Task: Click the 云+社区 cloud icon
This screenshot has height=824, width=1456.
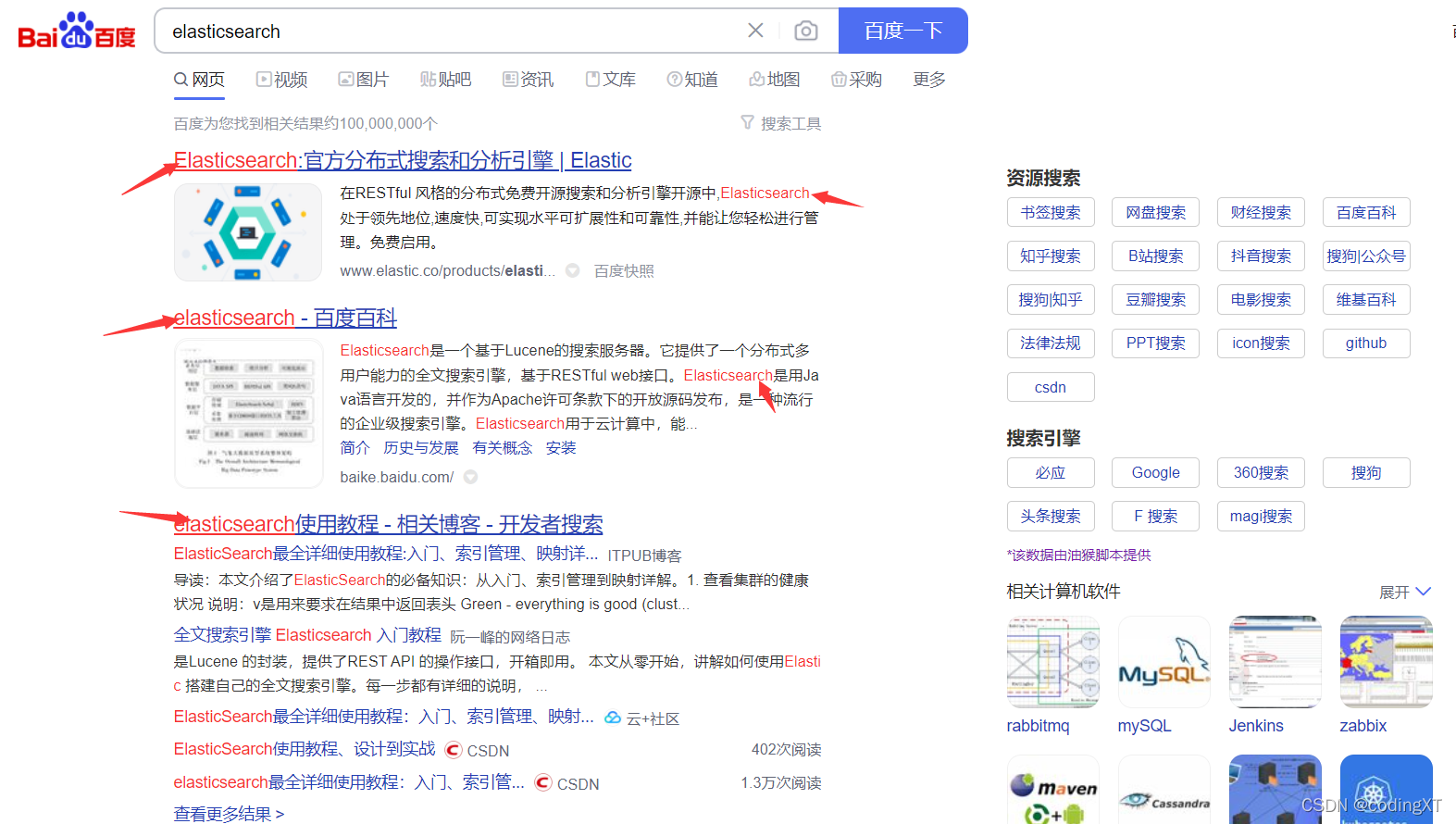Action: (x=613, y=718)
